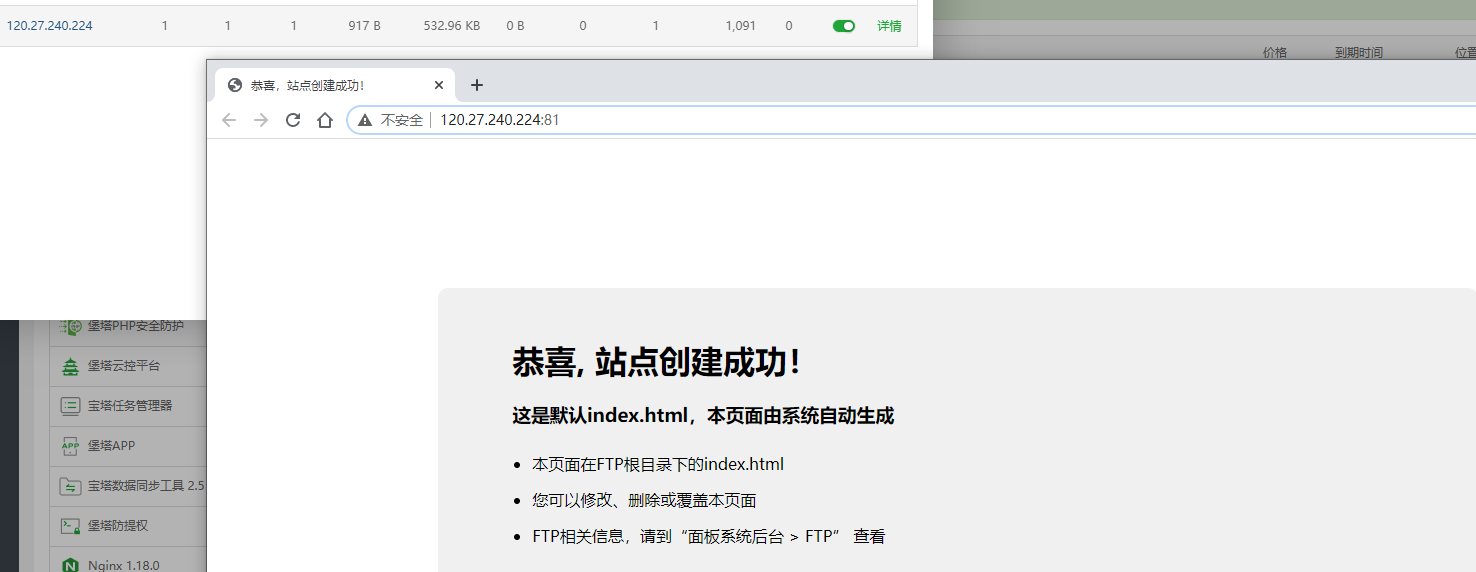The height and width of the screenshot is (572, 1476).
Task: Click the 532.96 KB value in table
Action: pyautogui.click(x=452, y=26)
